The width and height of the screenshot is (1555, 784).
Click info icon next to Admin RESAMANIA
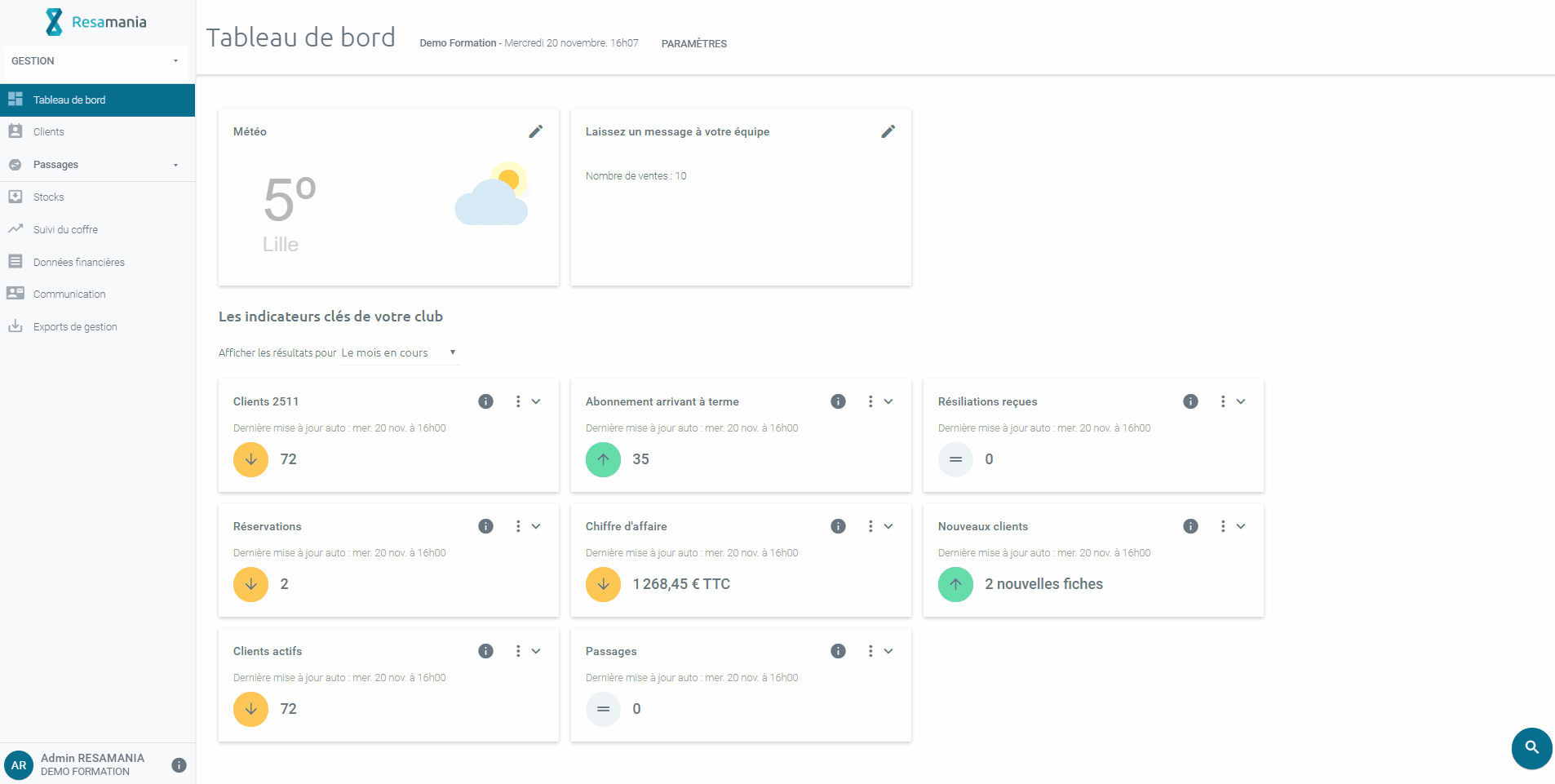[x=179, y=765]
